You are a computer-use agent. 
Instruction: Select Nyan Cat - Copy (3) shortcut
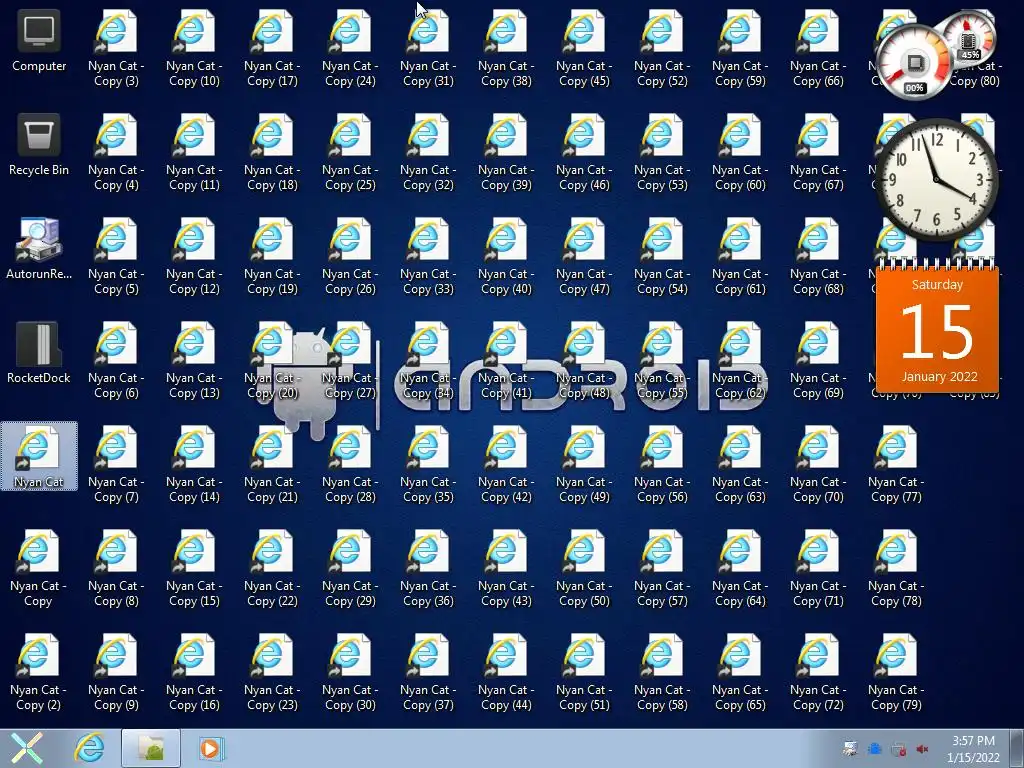tap(116, 48)
